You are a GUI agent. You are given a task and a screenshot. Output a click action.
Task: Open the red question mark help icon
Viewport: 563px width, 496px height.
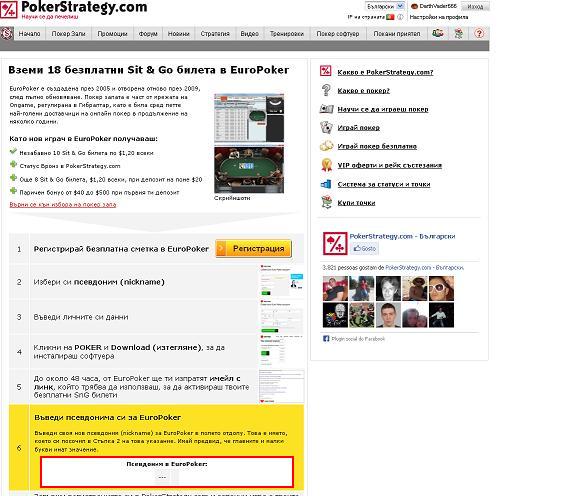tap(479, 33)
